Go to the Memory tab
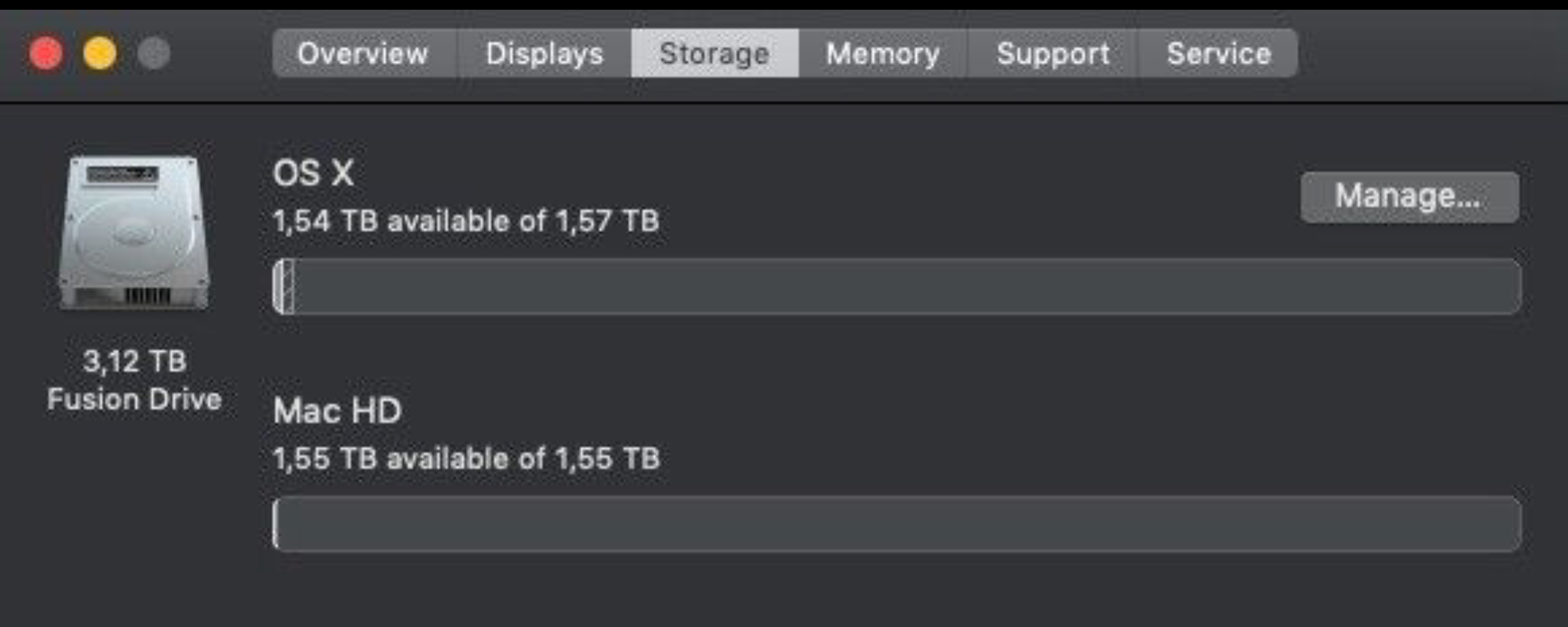 [x=883, y=53]
